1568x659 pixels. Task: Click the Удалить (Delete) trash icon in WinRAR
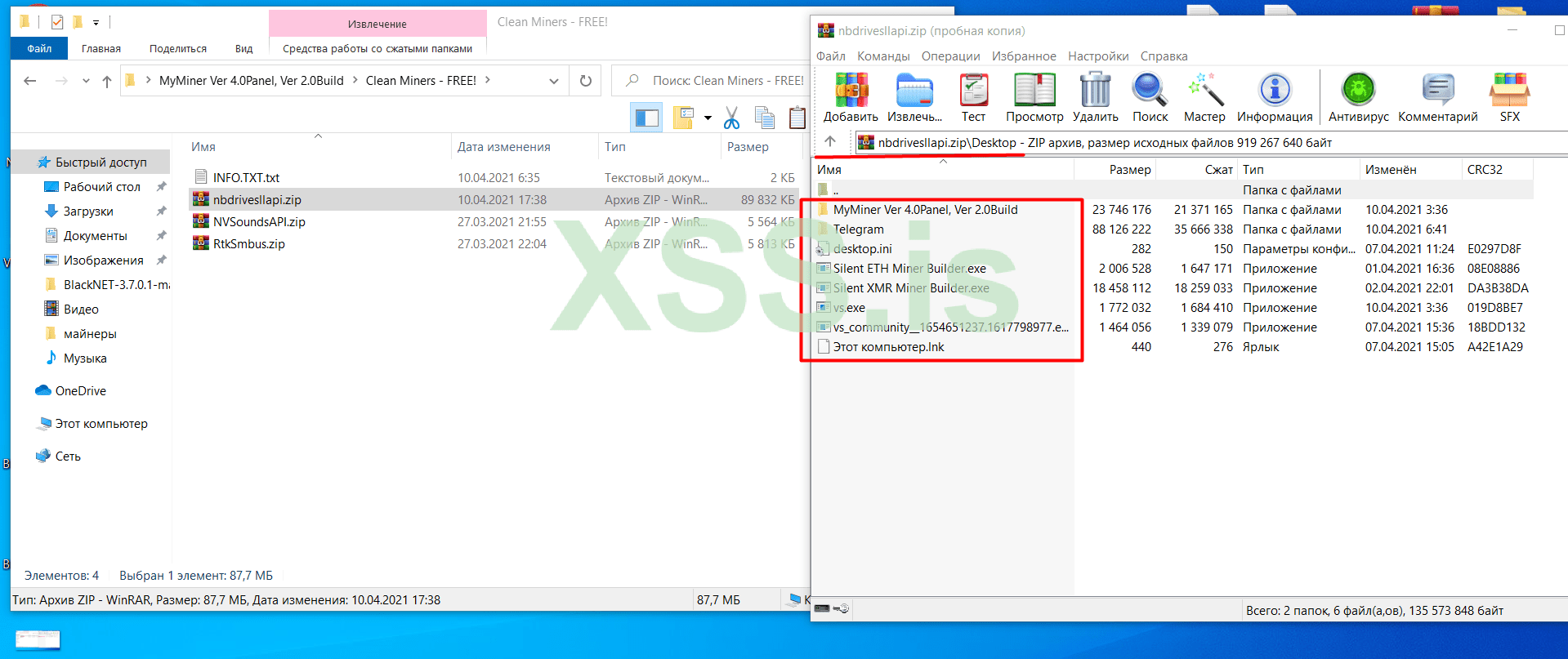(1095, 90)
